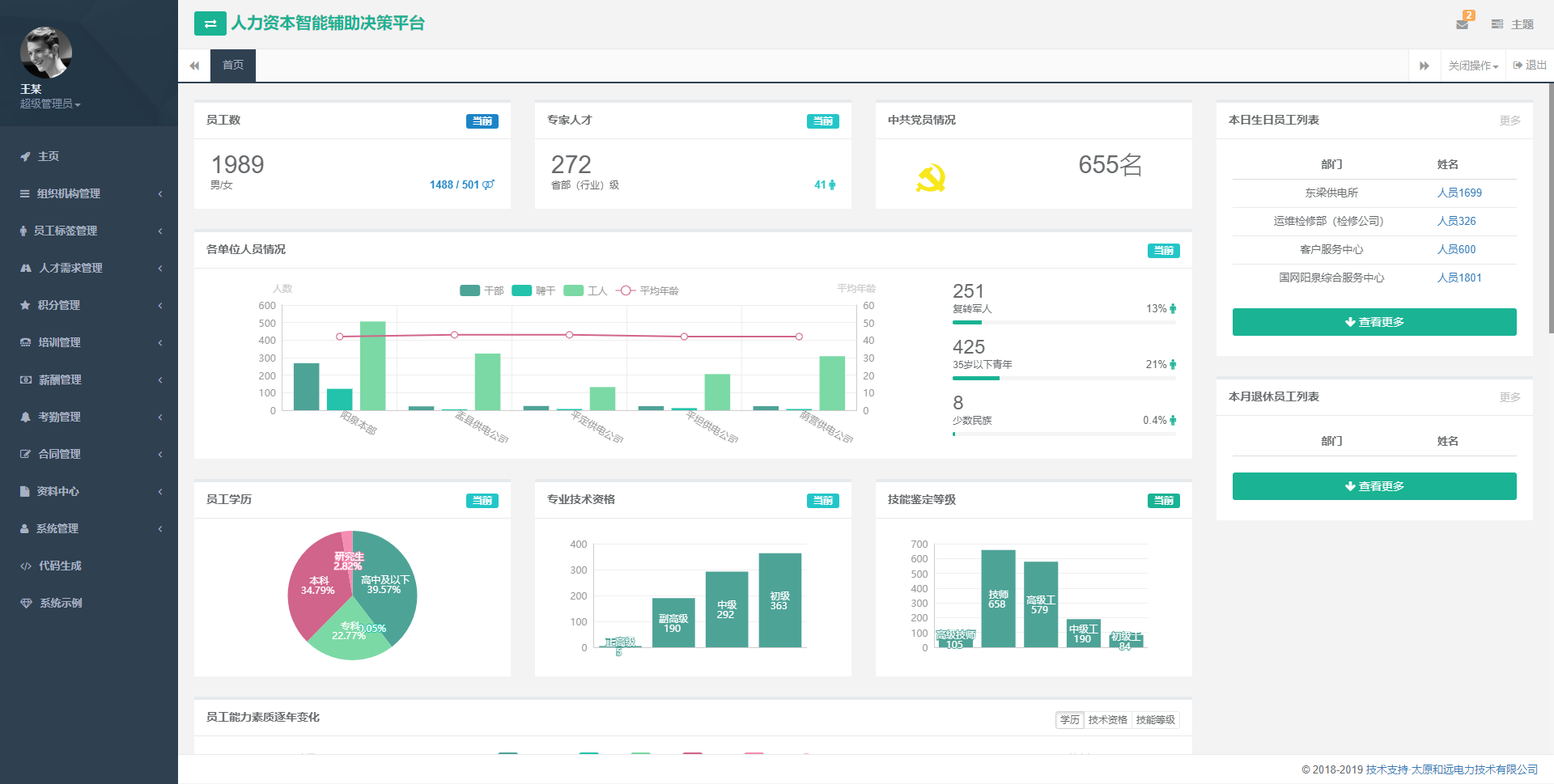
Task: Expand the 组织机构管理 menu
Action: pyautogui.click(x=69, y=193)
